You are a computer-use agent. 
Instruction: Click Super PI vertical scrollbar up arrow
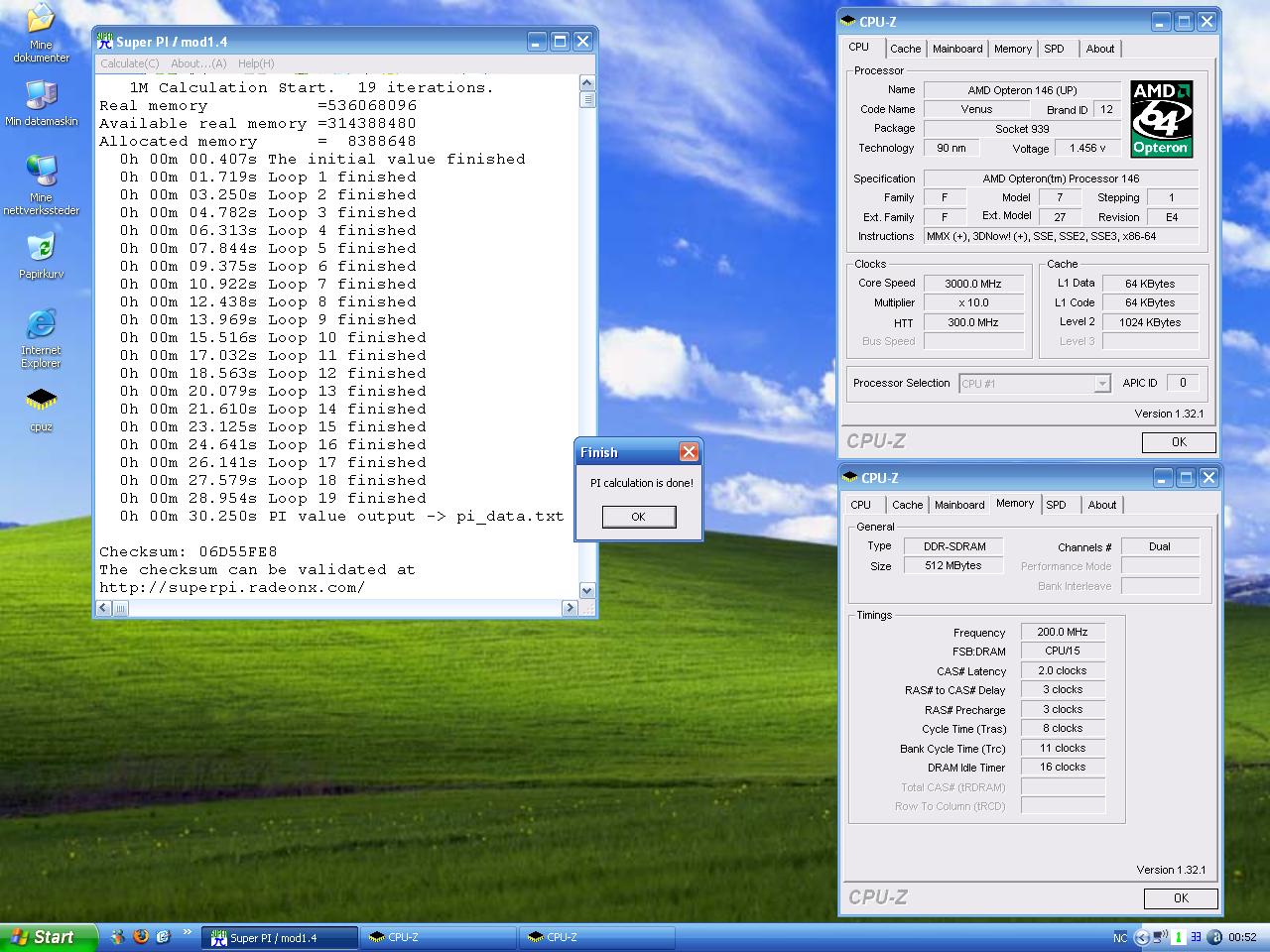tap(586, 83)
